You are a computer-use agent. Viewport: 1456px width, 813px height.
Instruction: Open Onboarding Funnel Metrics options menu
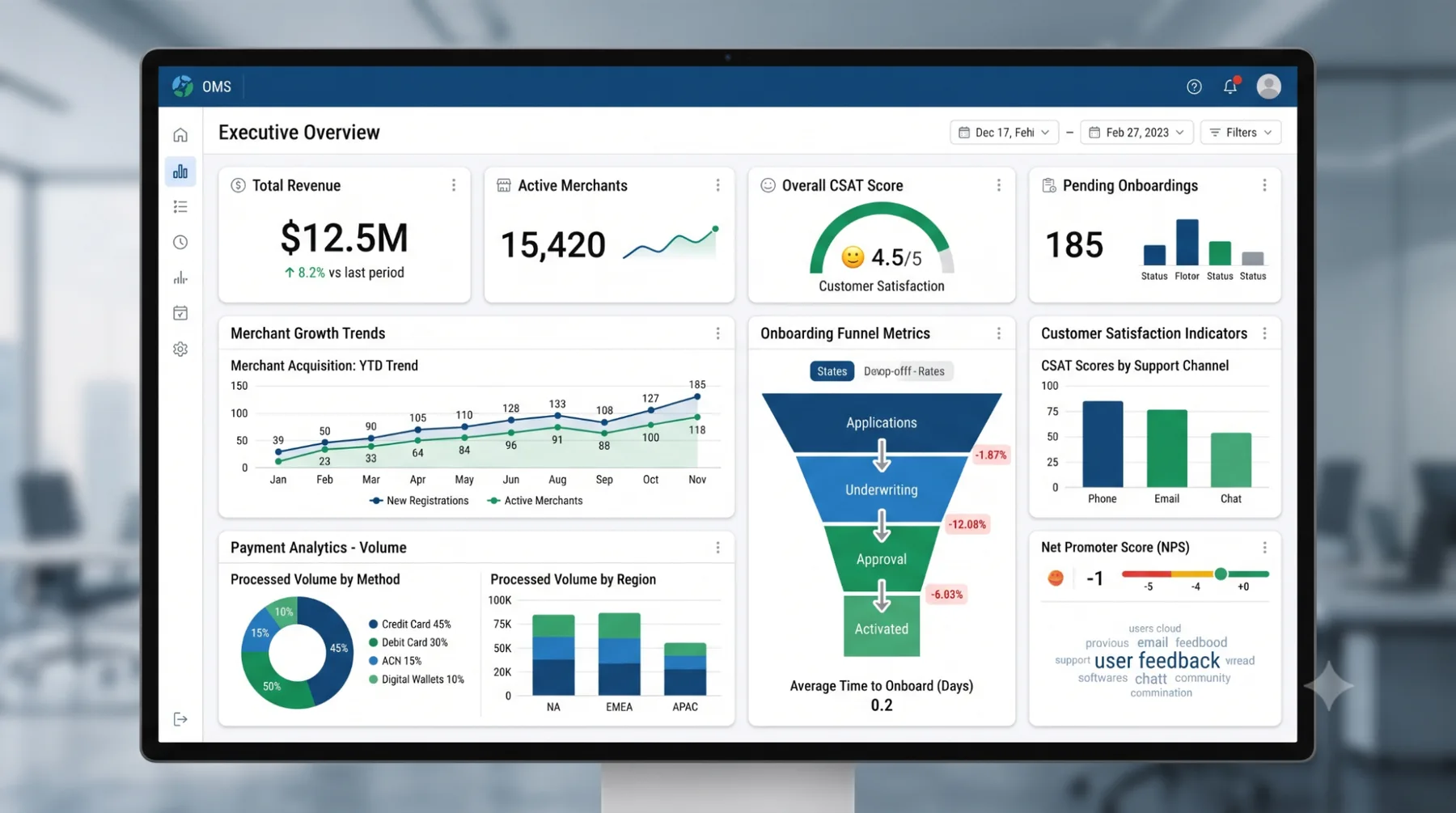click(999, 333)
